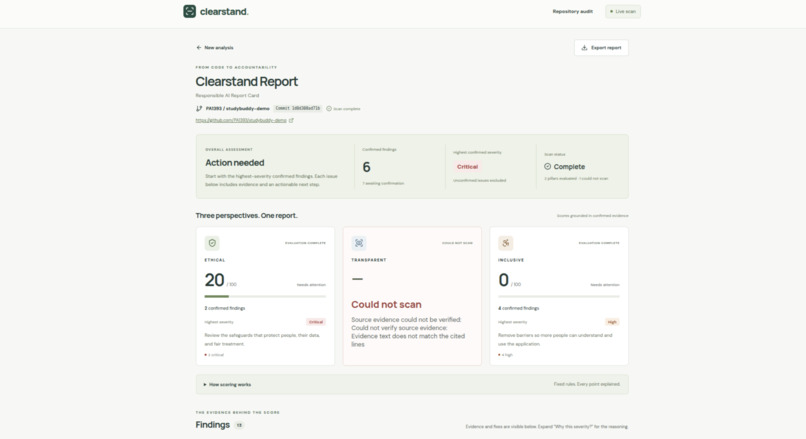Click the Export report button
This screenshot has width=806, height=439.
point(601,47)
